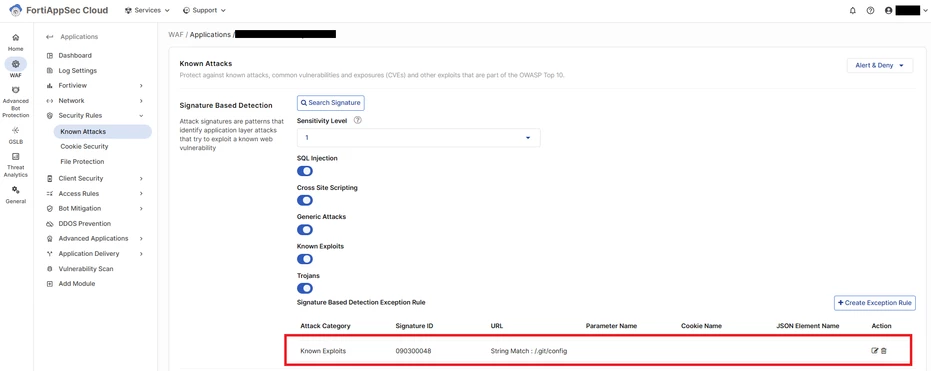Viewport: 931px width, 371px height.
Task: Delete the Known Exploits exception rule
Action: click(884, 351)
